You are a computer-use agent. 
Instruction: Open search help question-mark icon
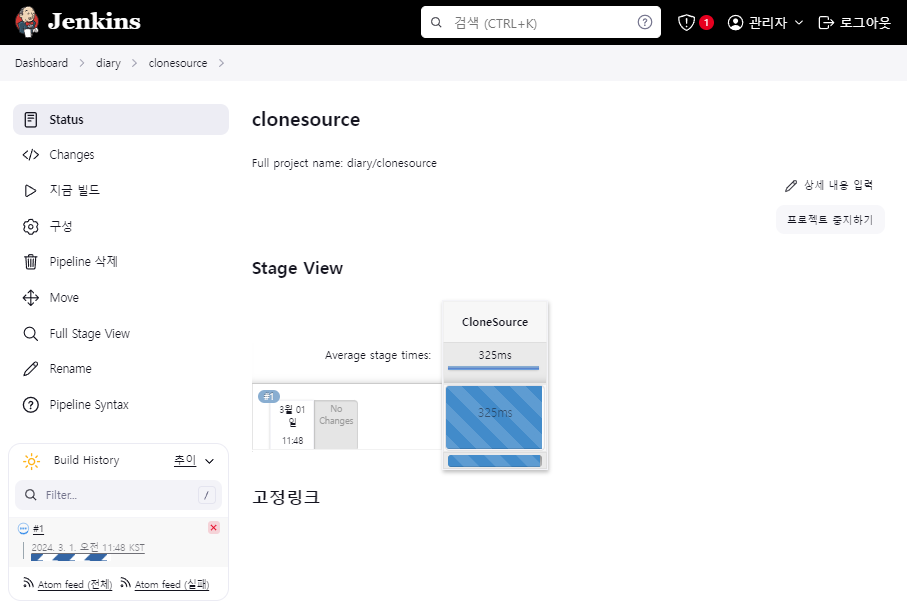[644, 22]
